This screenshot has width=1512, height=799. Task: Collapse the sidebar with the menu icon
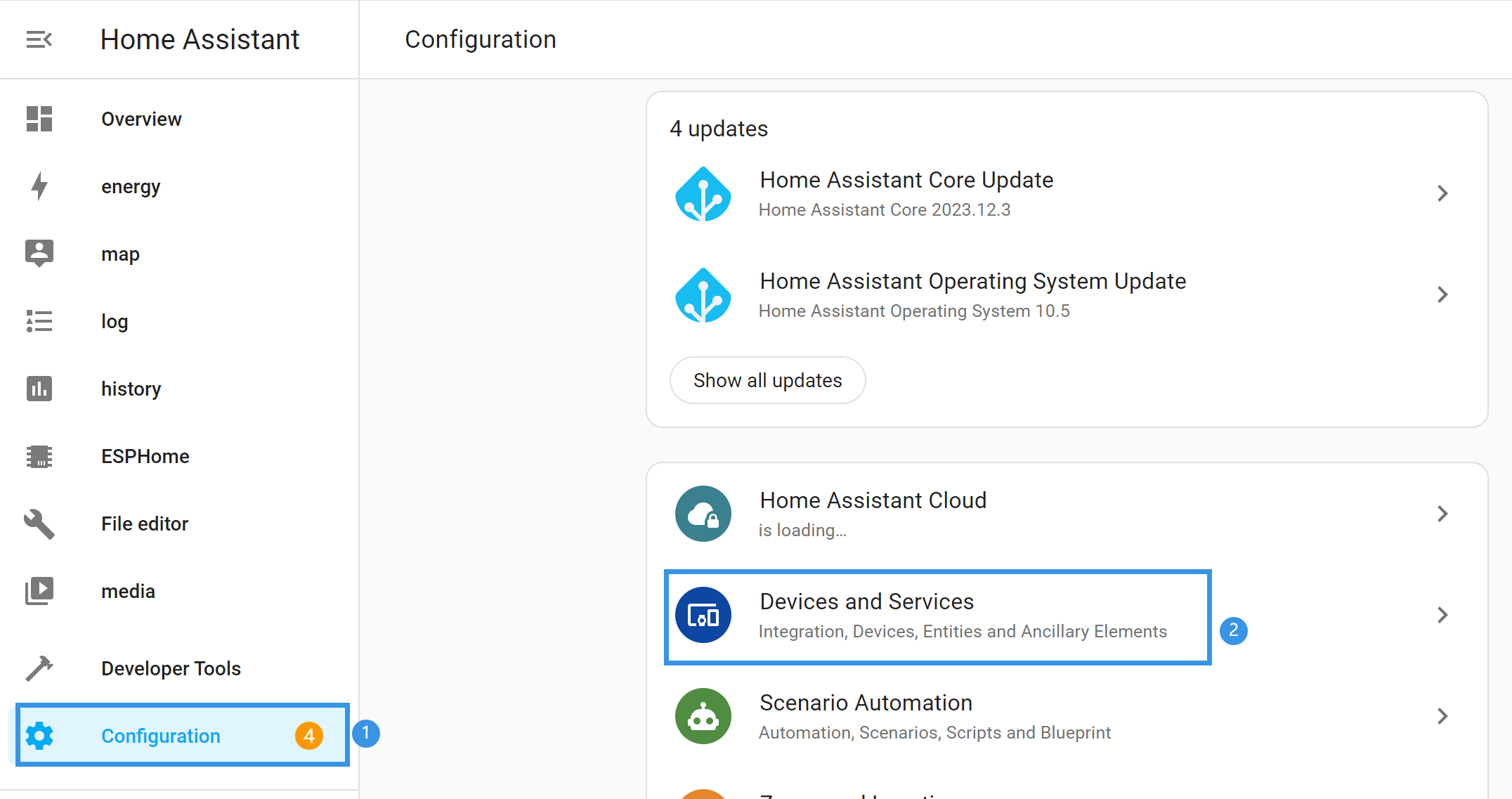coord(39,39)
